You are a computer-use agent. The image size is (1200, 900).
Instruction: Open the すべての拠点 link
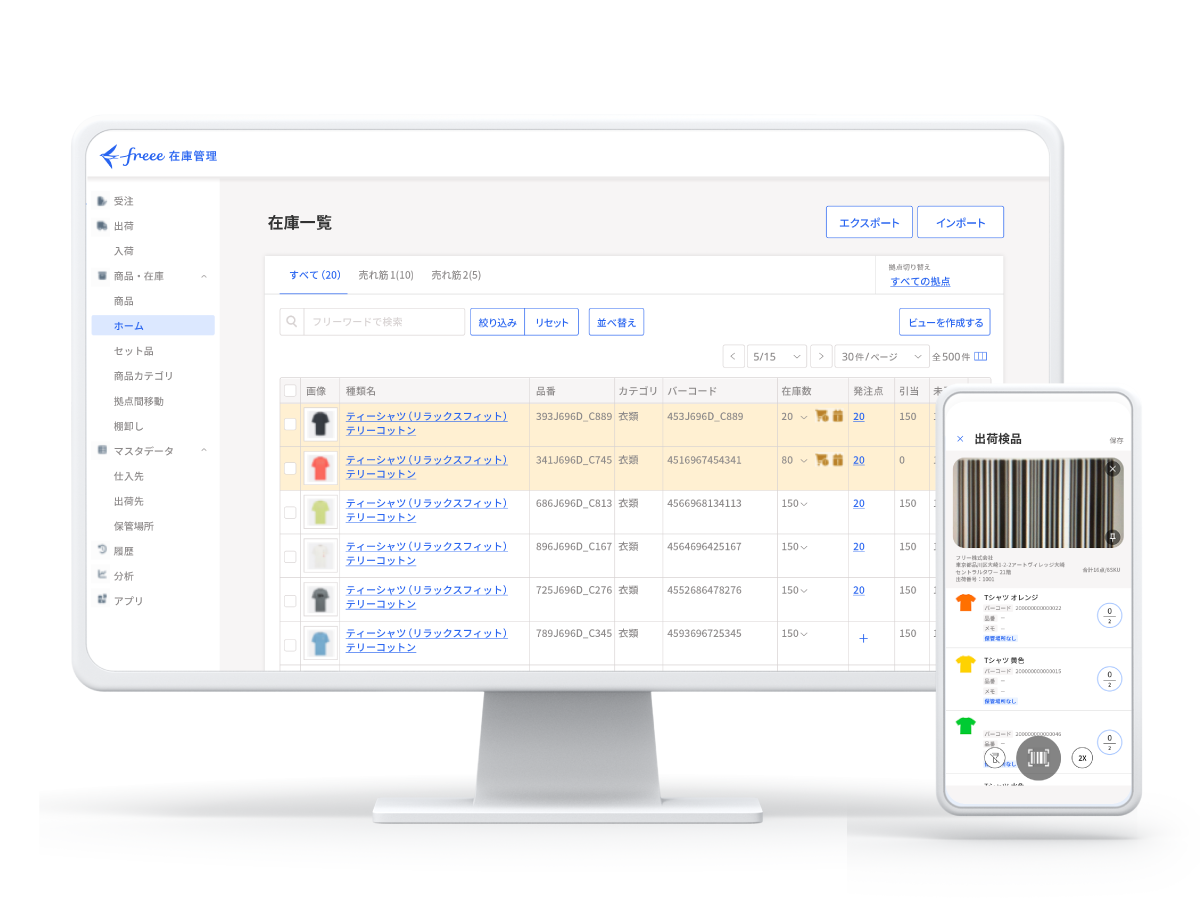(x=920, y=282)
